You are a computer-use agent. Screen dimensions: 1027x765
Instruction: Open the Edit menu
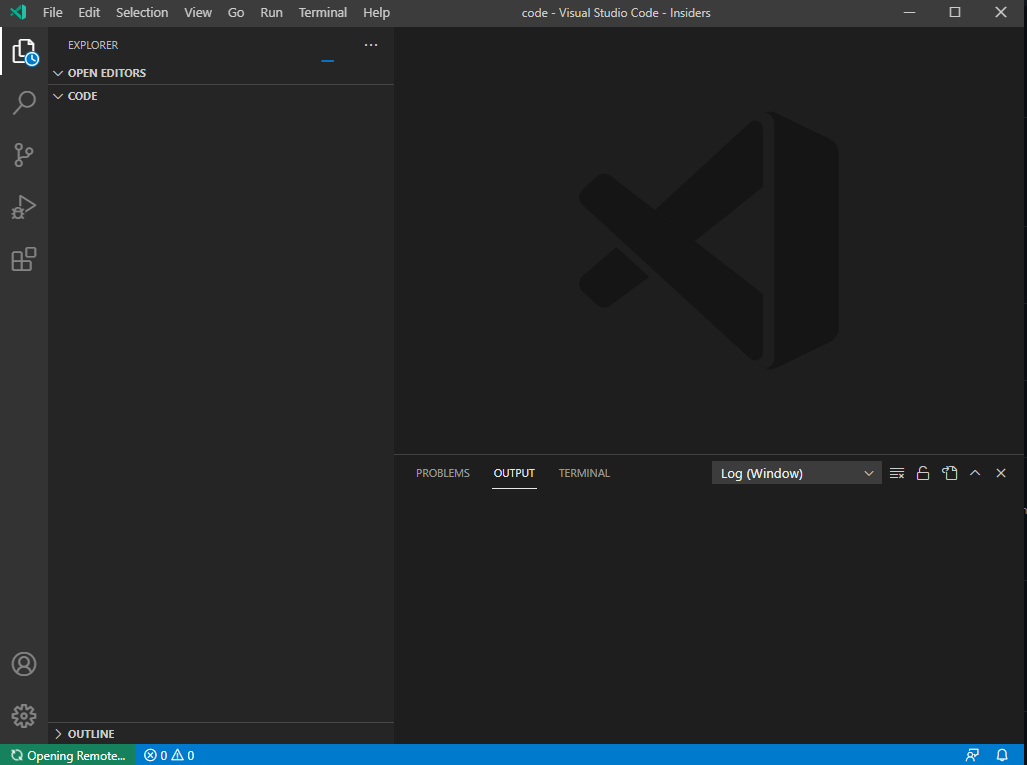click(89, 12)
